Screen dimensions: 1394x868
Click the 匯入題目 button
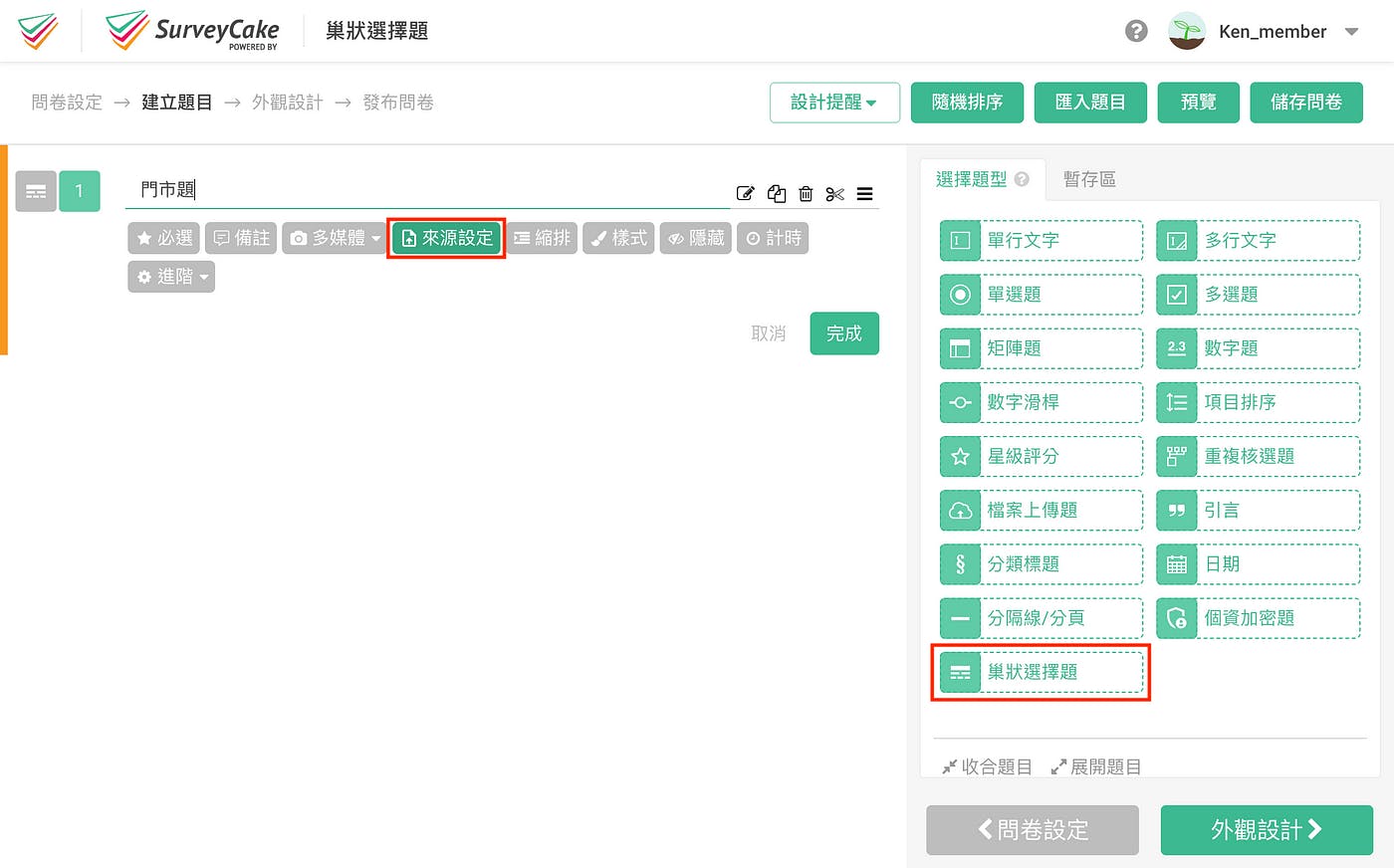click(1090, 103)
